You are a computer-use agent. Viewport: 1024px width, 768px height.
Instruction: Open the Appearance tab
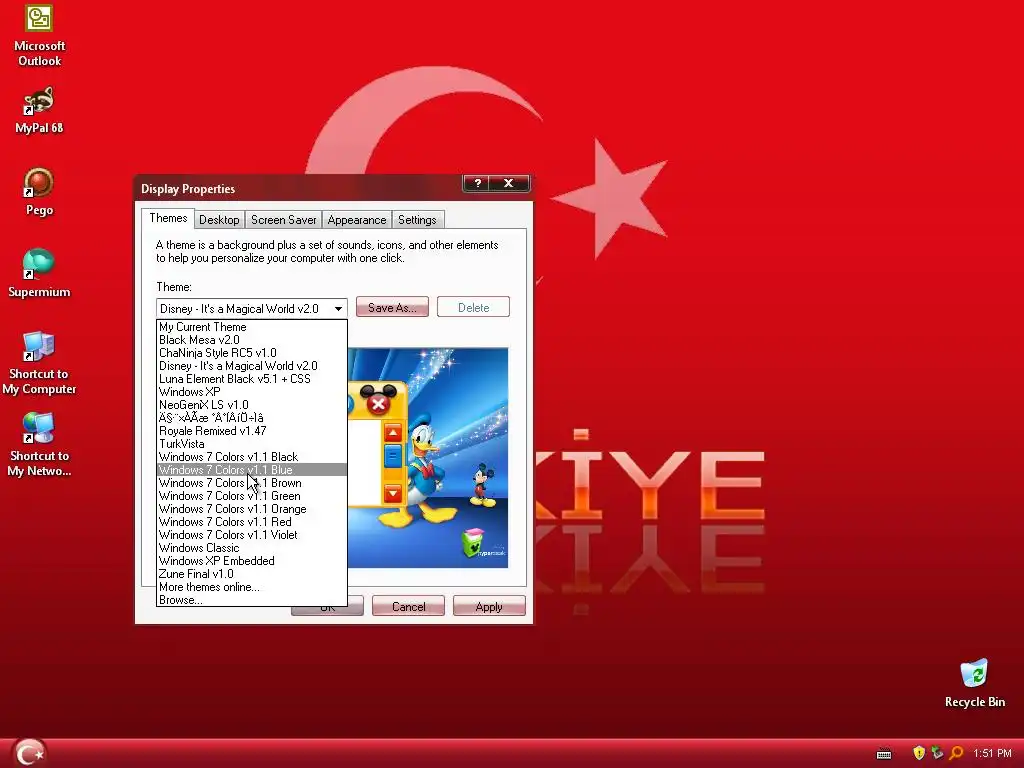point(357,220)
